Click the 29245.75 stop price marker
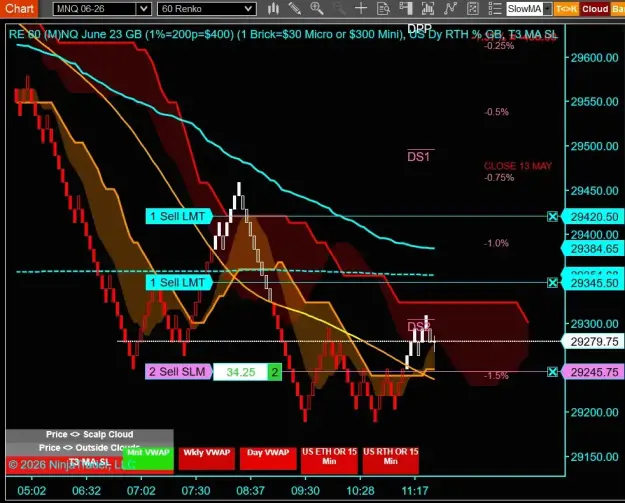Screen dimensions: 625x503 [x=593, y=372]
